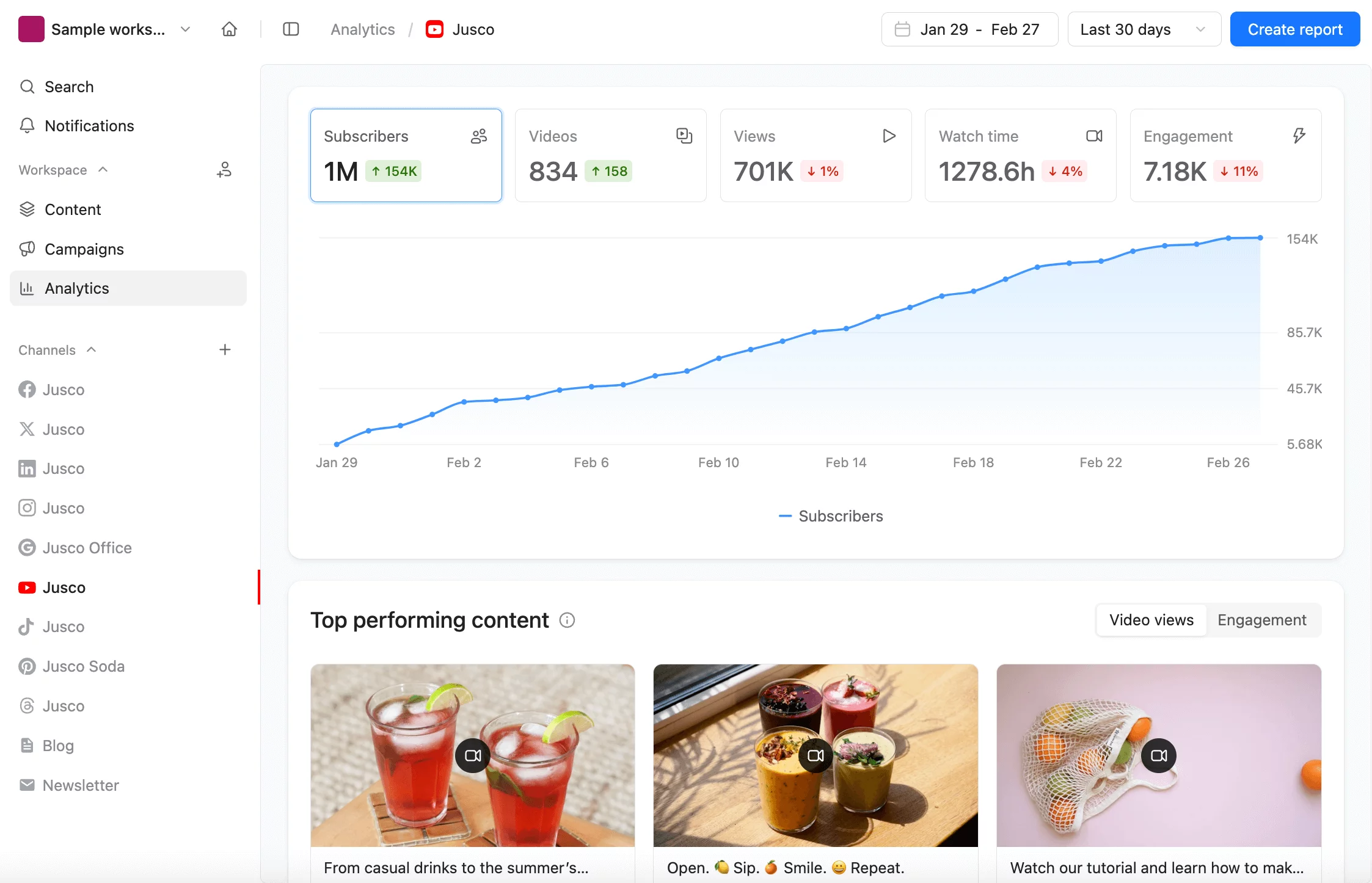
Task: Click the Content layers icon
Action: click(27, 209)
